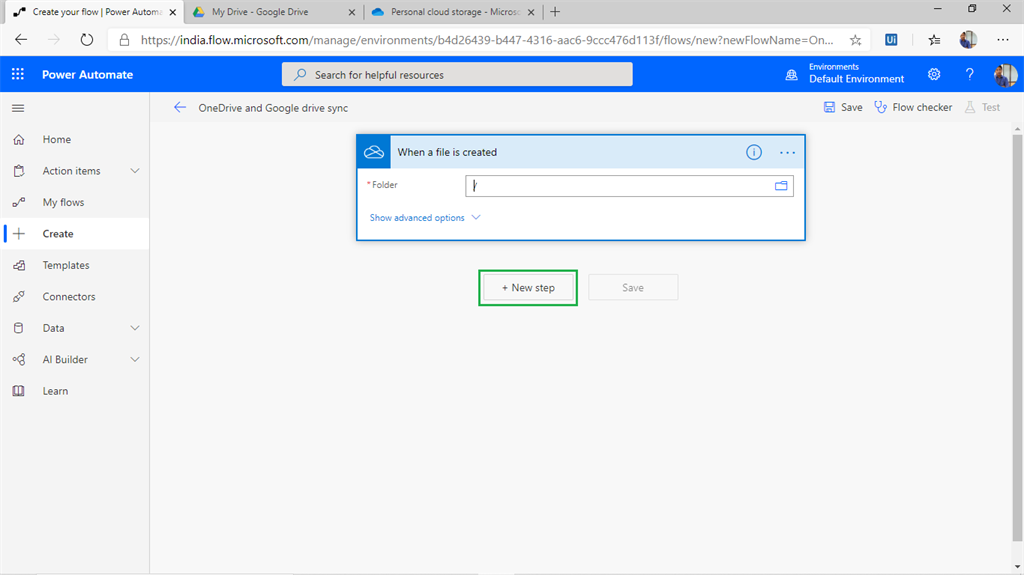Collapse the left navigation hamburger menu
1024x575 pixels.
click(18, 108)
